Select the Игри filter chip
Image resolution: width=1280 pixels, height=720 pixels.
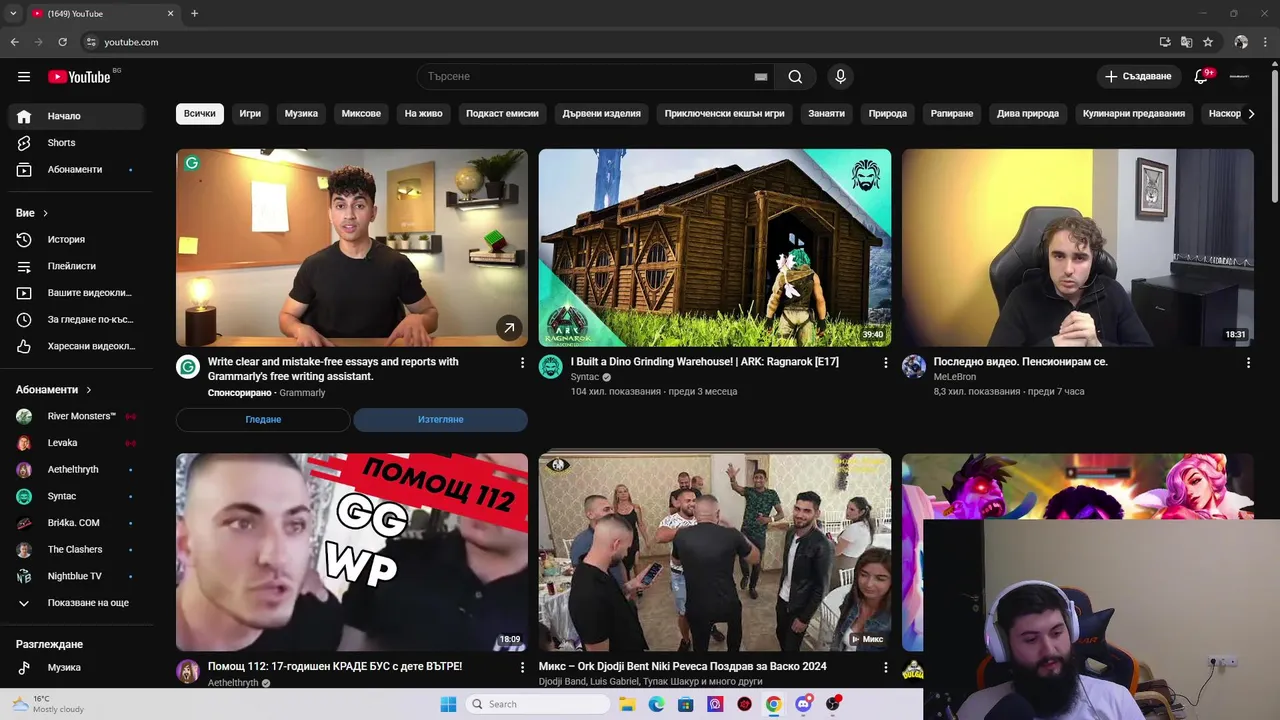[x=250, y=113]
